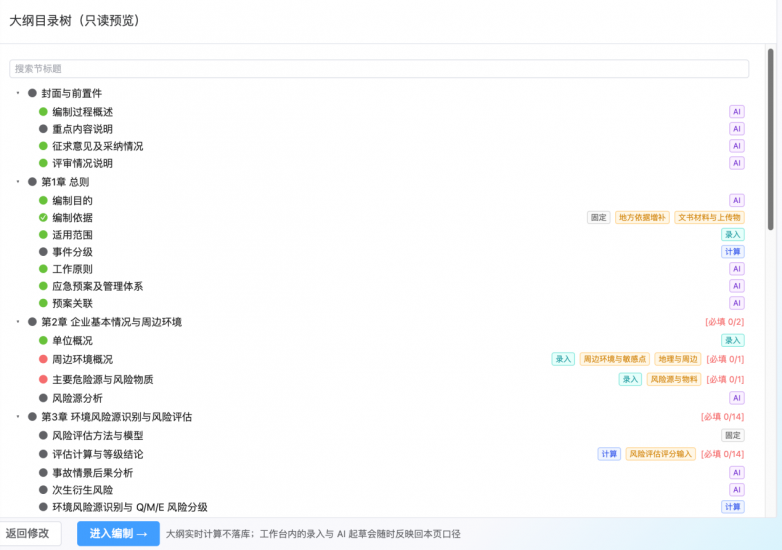
Task: Click the 周边环境与敏感点 tag
Action: 614,359
